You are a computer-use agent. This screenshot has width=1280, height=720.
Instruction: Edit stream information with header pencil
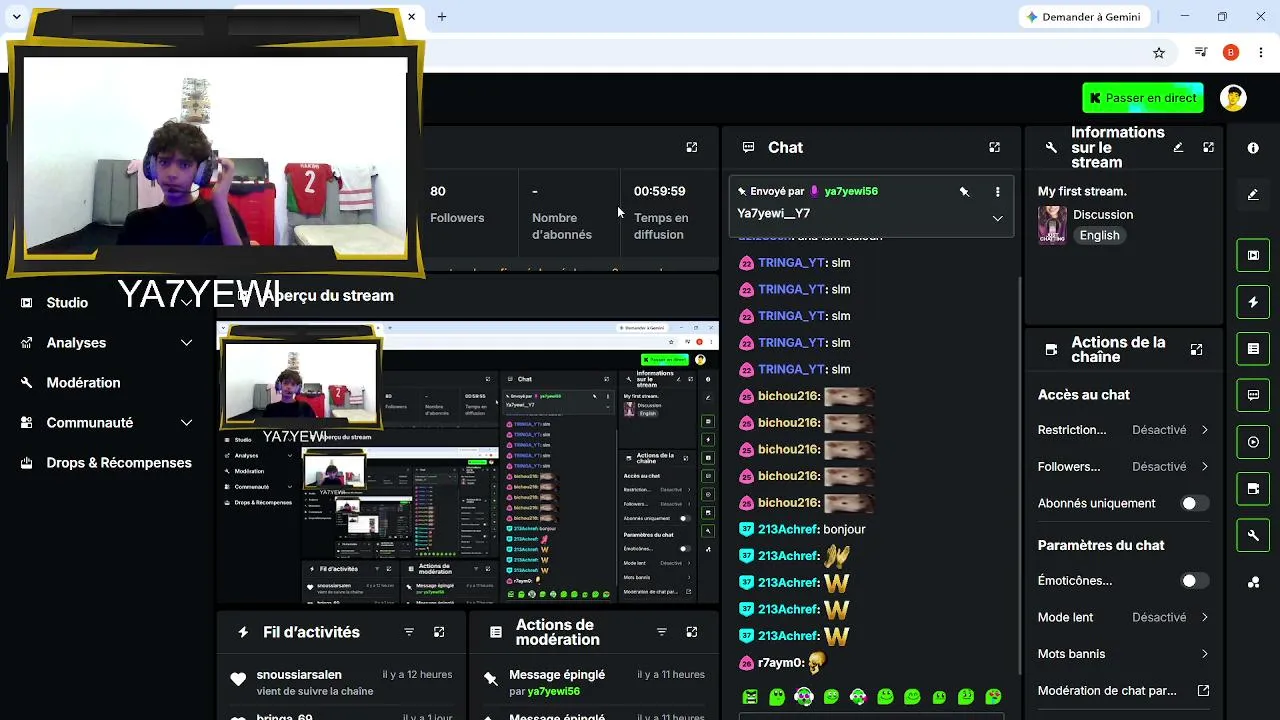point(1178,147)
